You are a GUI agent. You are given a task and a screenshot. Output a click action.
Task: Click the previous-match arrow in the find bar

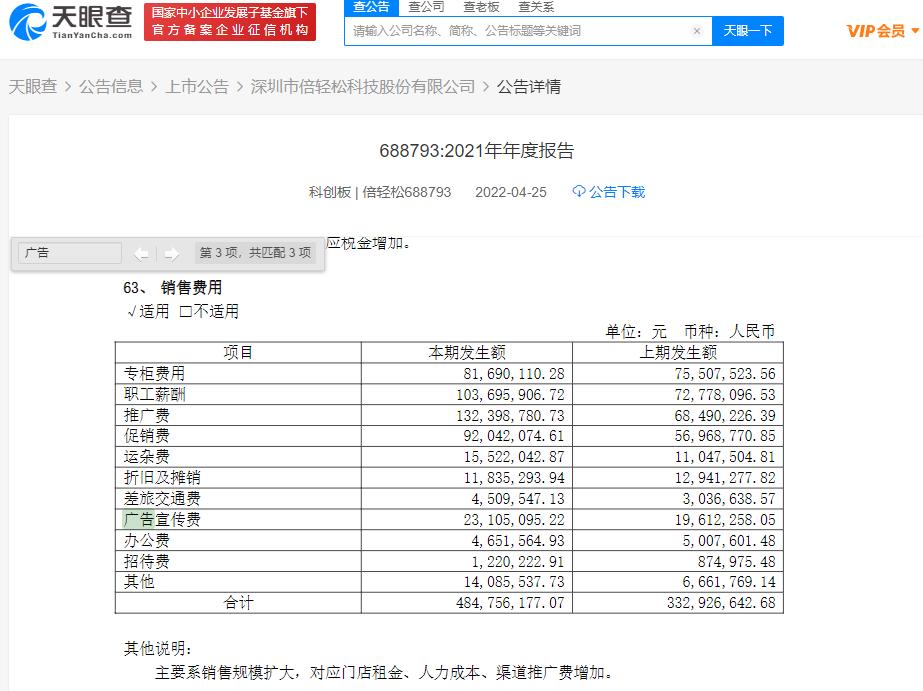pyautogui.click(x=140, y=253)
